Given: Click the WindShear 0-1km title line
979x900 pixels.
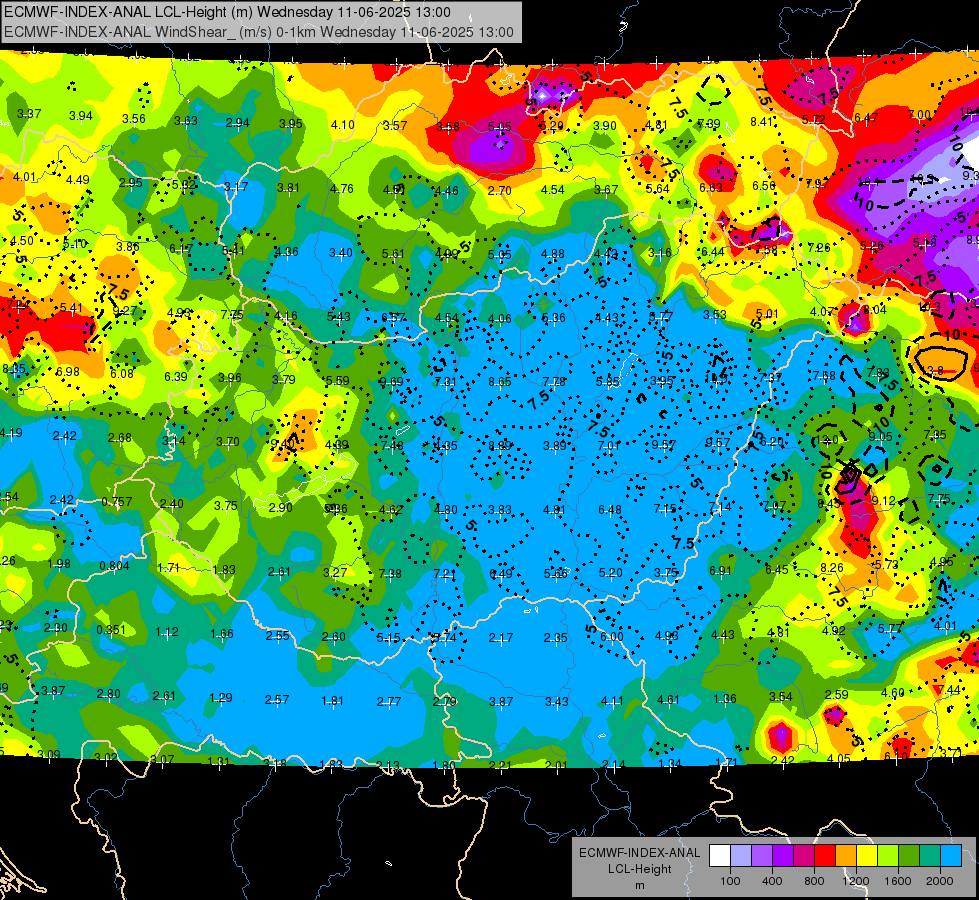Looking at the screenshot, I should (258, 32).
